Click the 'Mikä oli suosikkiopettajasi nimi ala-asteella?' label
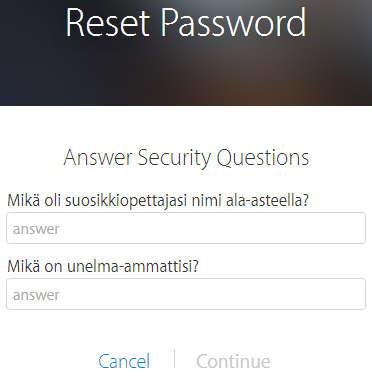372x378 pixels. point(158,201)
